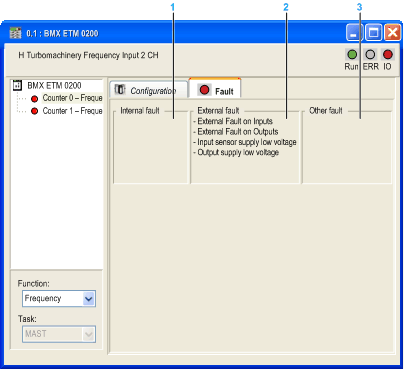Select Counter 1 – Freque tree item
Image resolution: width=404 pixels, height=369 pixels.
72,111
